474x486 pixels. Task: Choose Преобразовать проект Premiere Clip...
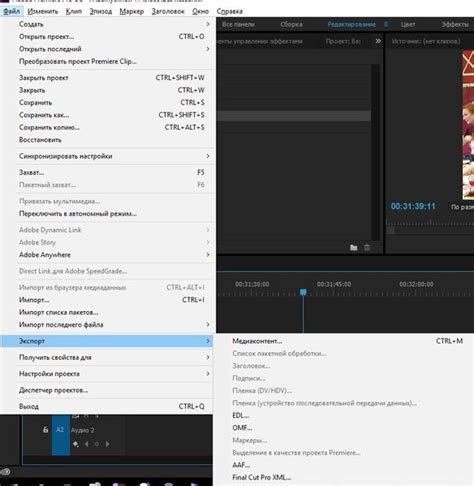107,61
